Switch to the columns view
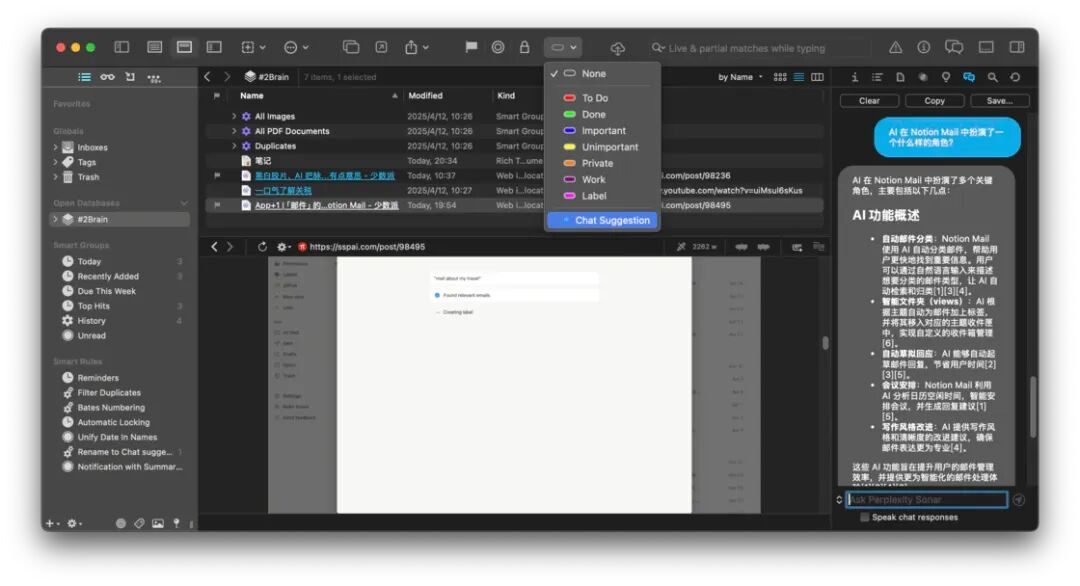1080x586 pixels. click(817, 77)
